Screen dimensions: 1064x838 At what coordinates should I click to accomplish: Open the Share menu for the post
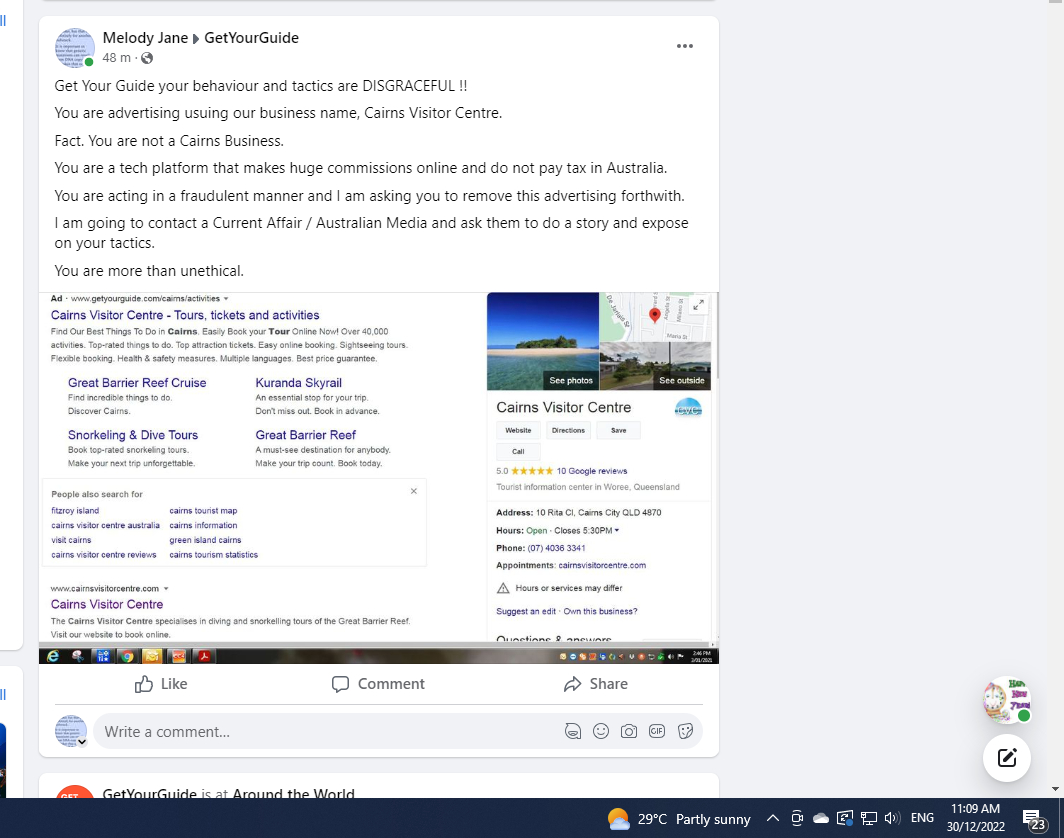[x=595, y=684]
